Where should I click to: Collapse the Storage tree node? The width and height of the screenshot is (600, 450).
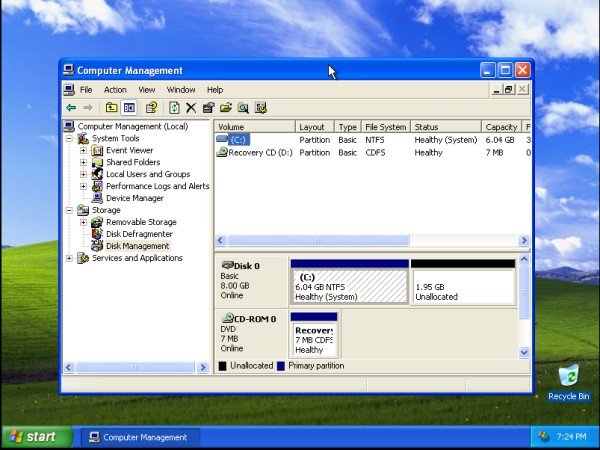[x=69, y=210]
